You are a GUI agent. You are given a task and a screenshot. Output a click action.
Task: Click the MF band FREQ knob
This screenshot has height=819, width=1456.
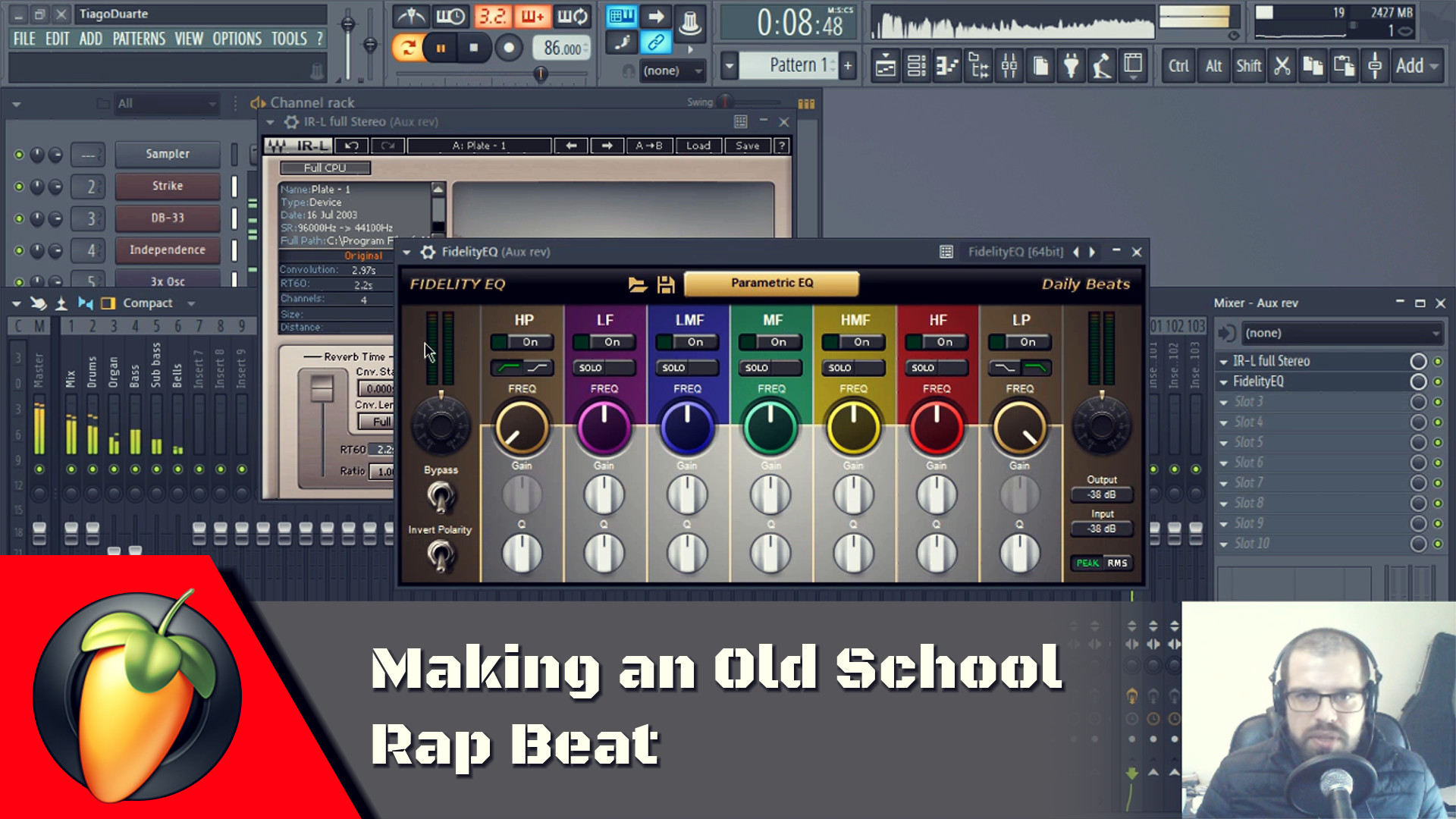(770, 427)
